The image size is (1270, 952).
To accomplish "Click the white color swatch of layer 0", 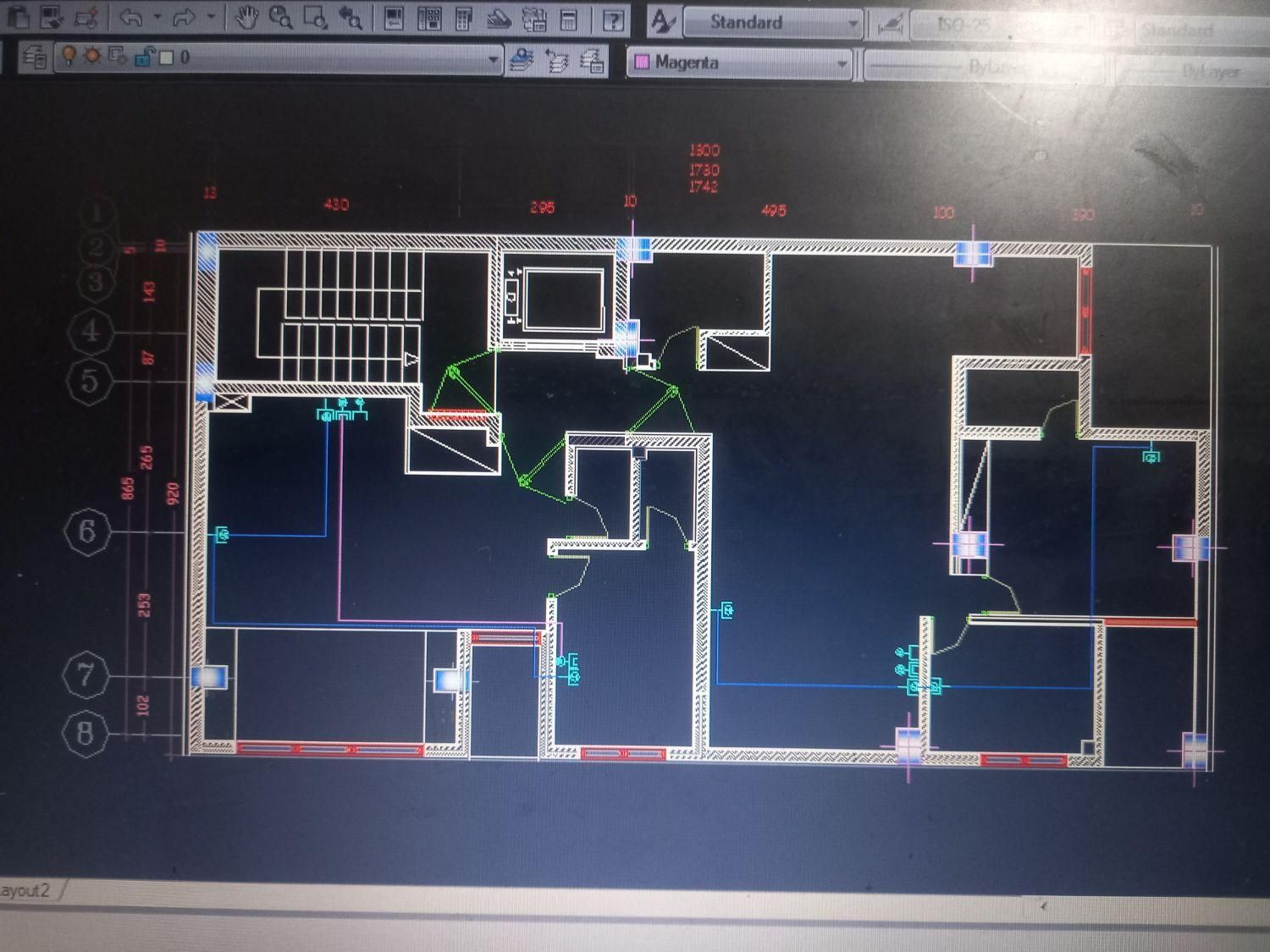I will pyautogui.click(x=166, y=58).
